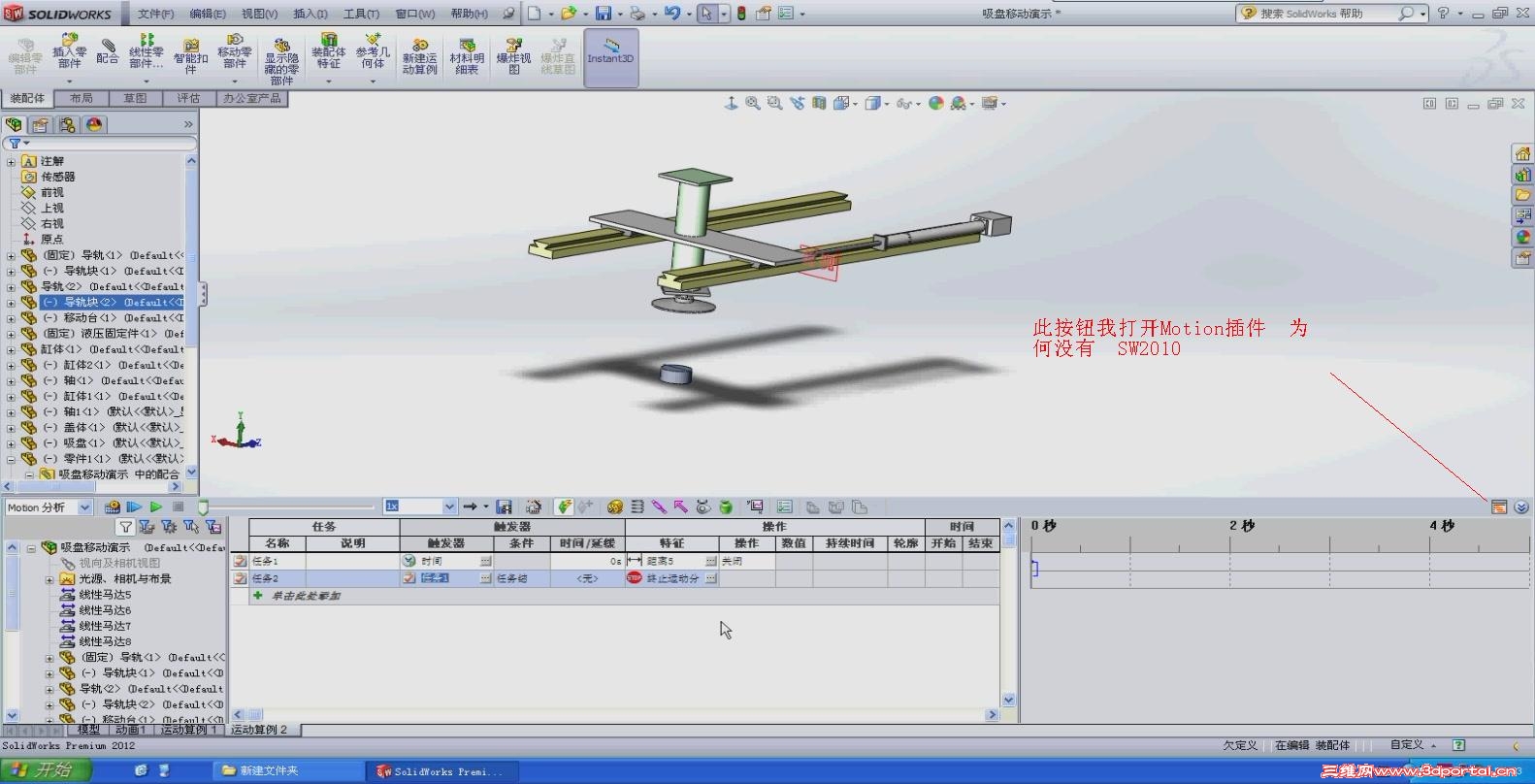Toggle the enable icon for 任务2 row
The height and width of the screenshot is (784, 1535).
coord(240,578)
